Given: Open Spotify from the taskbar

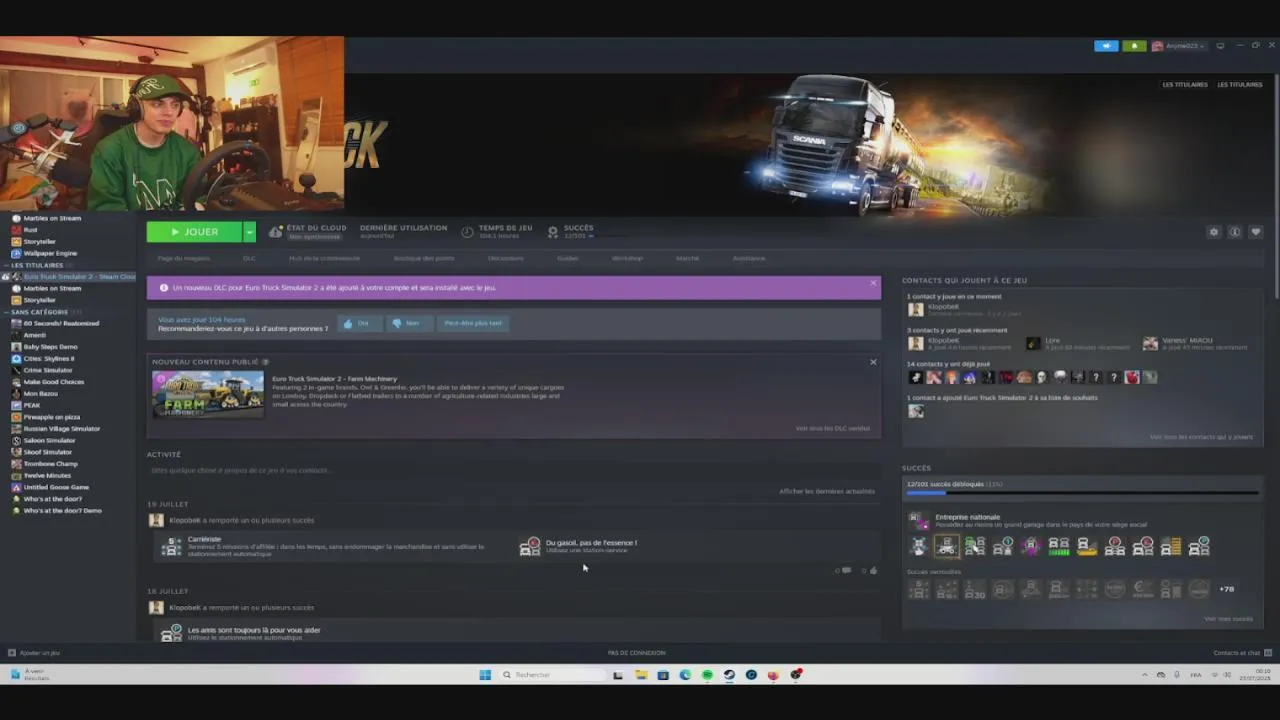Looking at the screenshot, I should click(x=707, y=675).
